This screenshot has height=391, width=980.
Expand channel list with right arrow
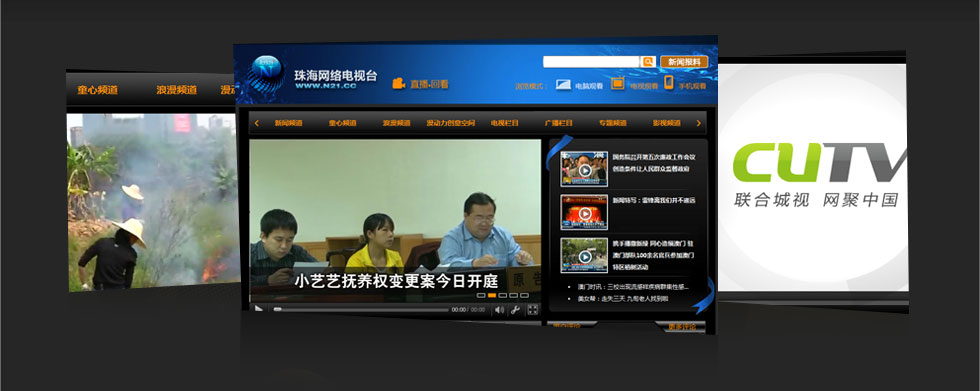(698, 123)
